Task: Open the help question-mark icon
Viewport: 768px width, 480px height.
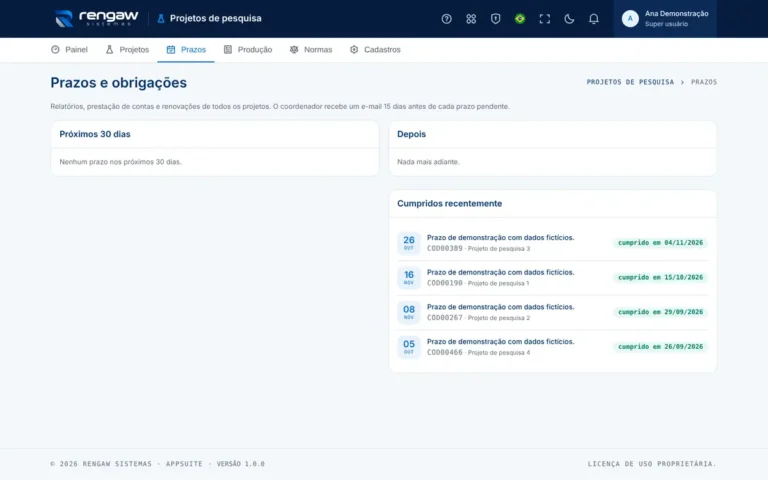Action: [446, 19]
